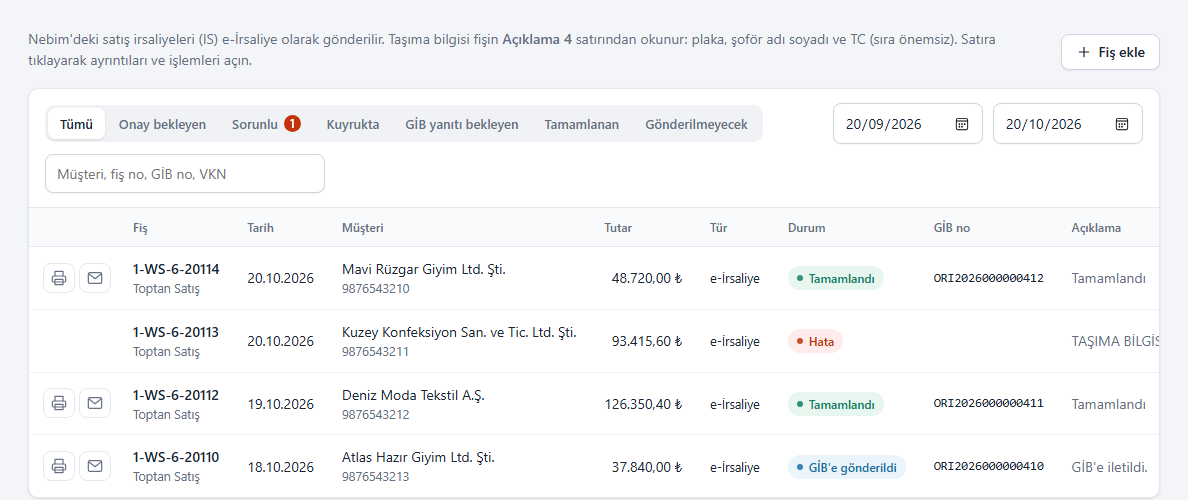Open row for receipt 1-WS-6-20113

coord(593,341)
